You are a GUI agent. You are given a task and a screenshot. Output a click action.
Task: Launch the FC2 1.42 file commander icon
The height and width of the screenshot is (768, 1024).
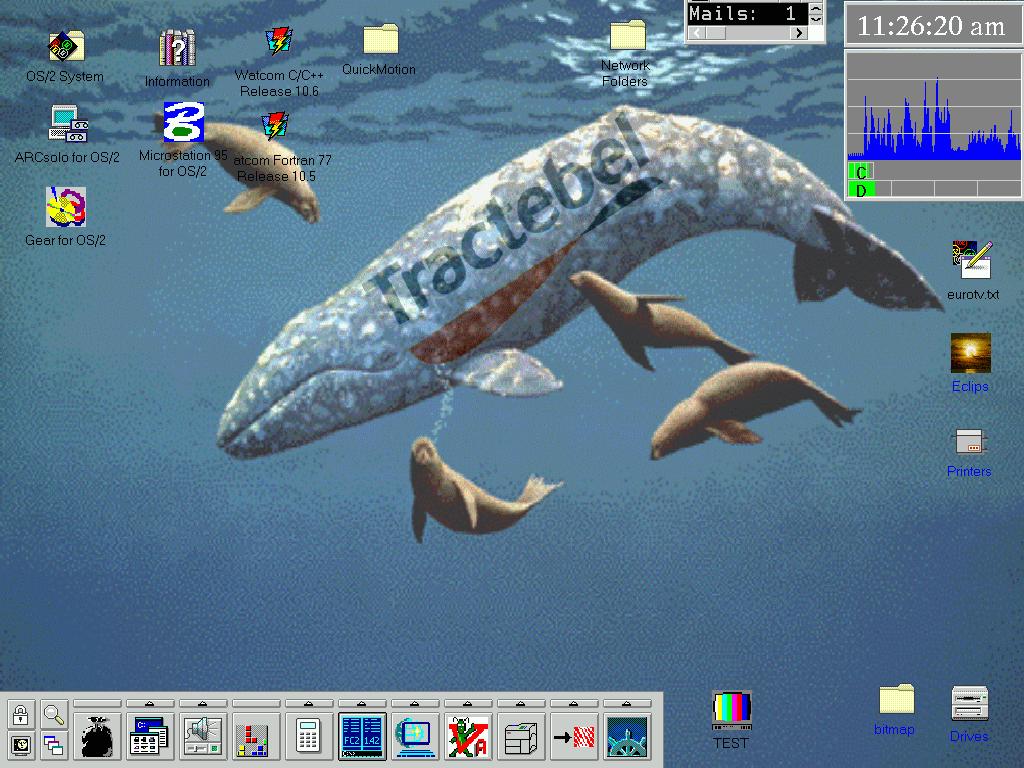click(x=362, y=737)
